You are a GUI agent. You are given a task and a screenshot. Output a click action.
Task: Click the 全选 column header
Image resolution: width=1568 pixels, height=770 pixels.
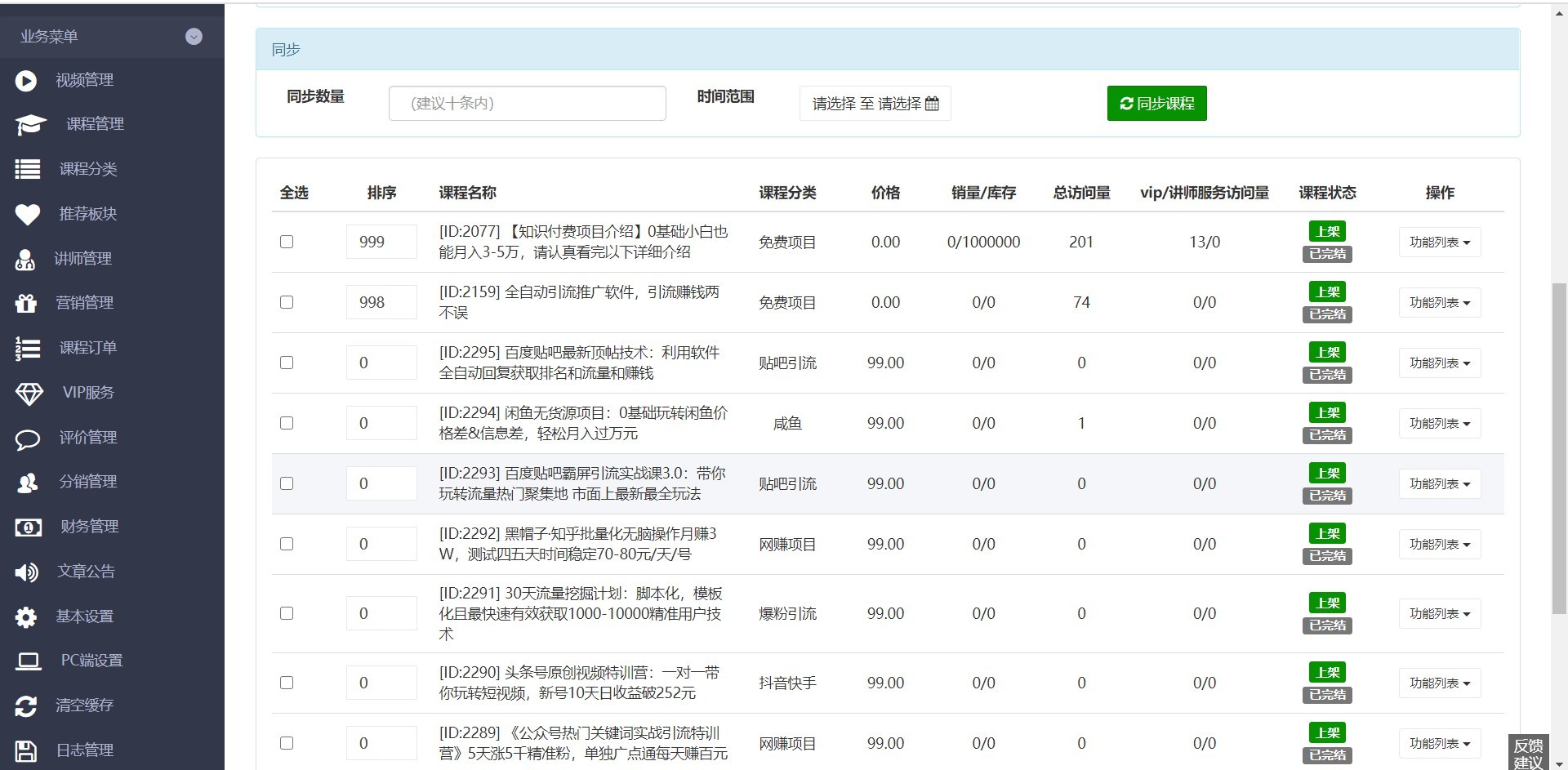294,193
